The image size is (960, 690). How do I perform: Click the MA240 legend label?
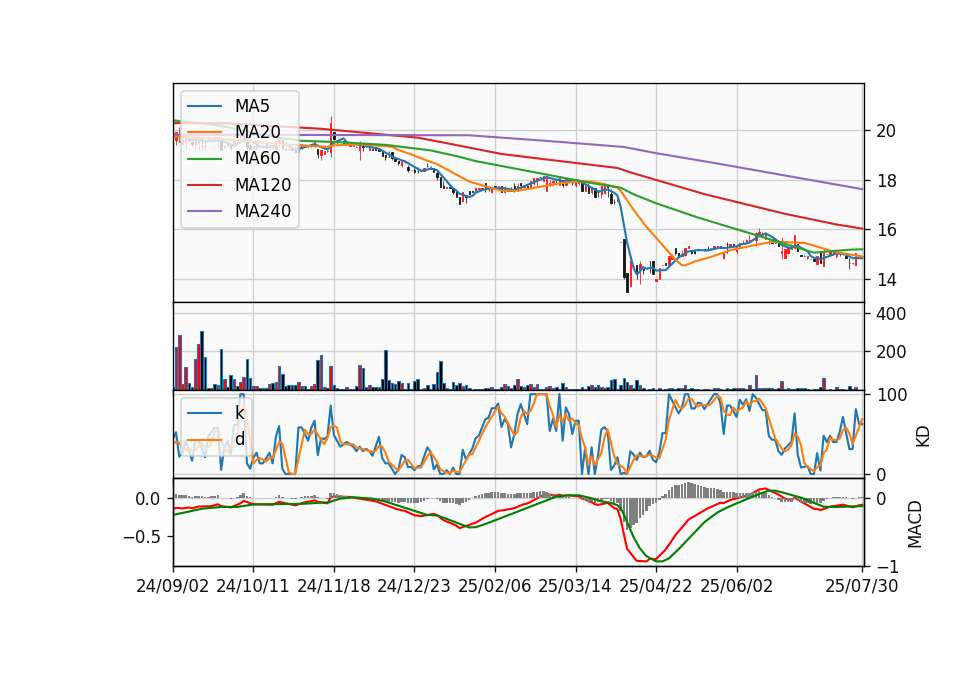click(263, 211)
